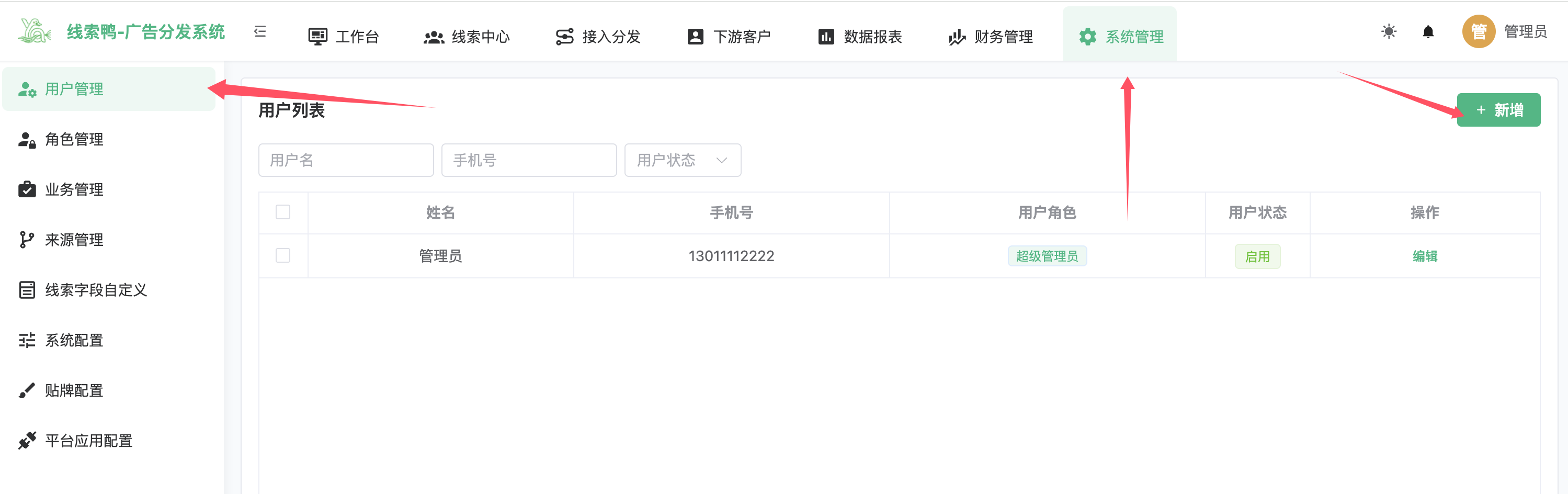
Task: Click the 线索鸭 duck logo
Action: [x=34, y=32]
